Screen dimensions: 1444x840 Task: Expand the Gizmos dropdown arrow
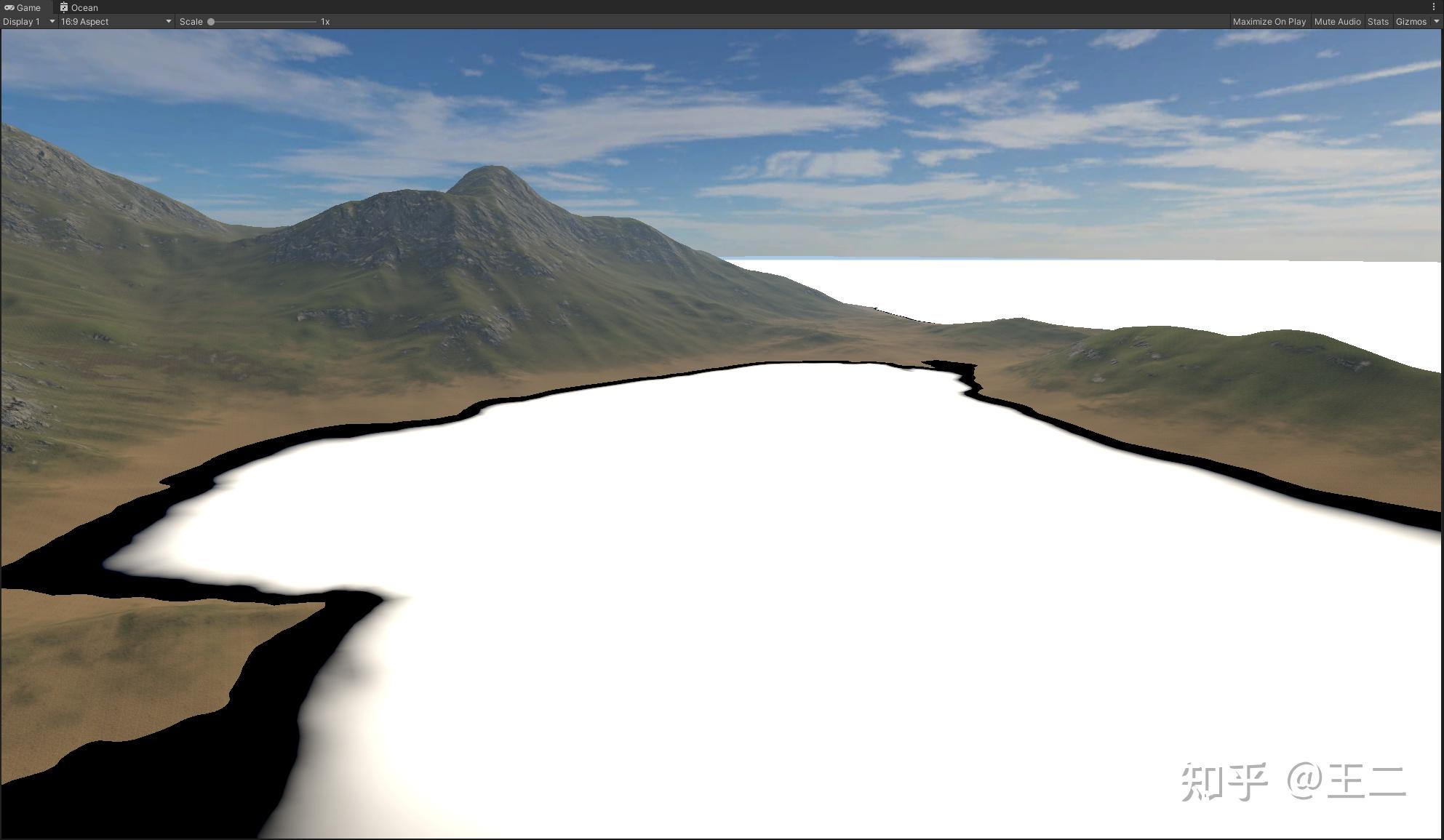[x=1436, y=22]
